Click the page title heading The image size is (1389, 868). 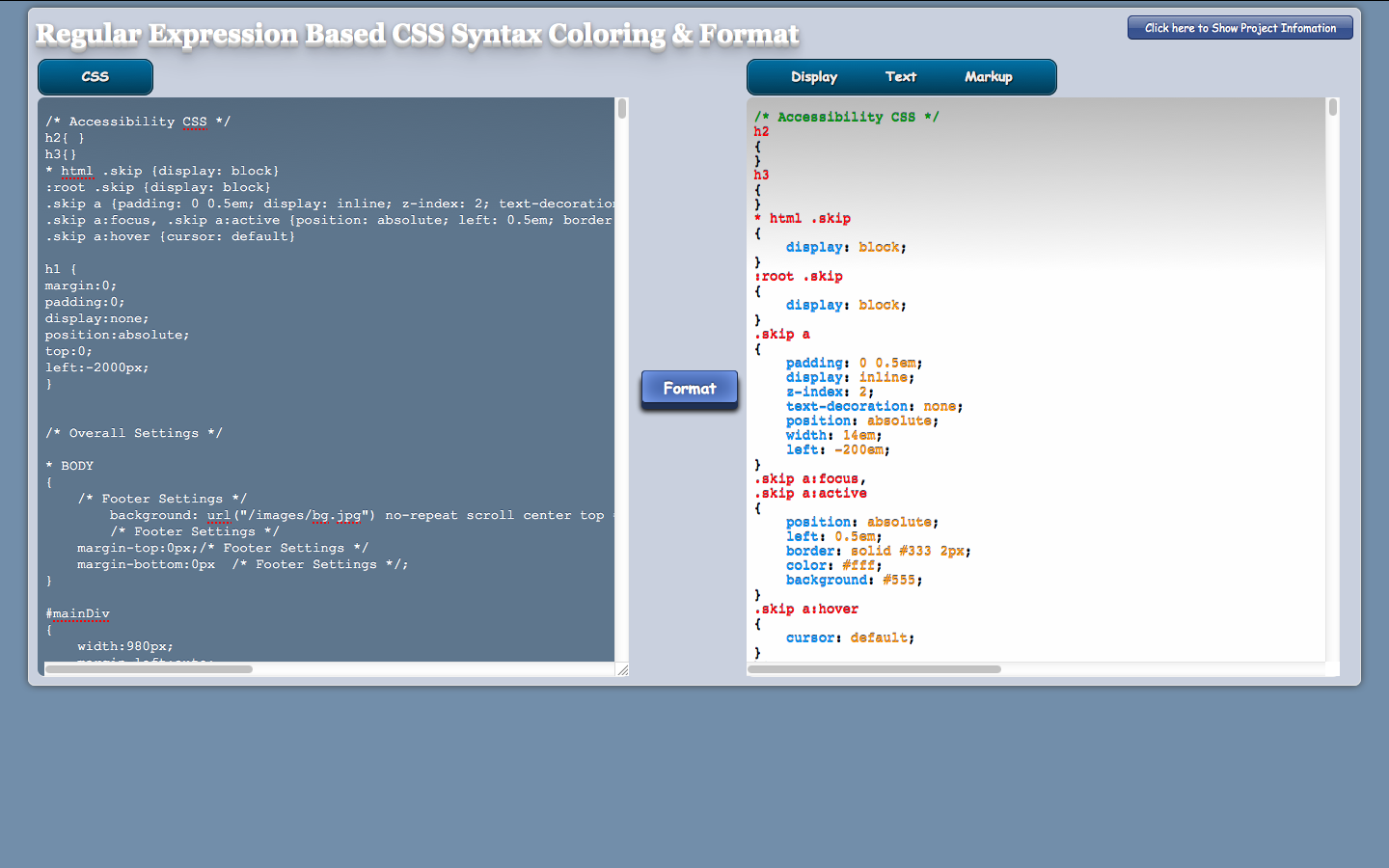(418, 35)
